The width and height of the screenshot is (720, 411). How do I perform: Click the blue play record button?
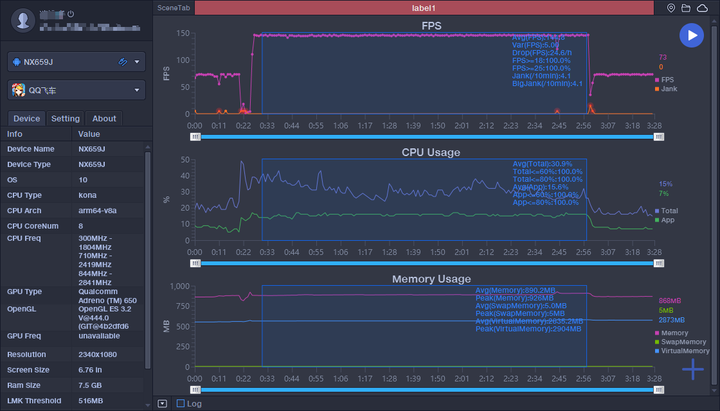691,36
